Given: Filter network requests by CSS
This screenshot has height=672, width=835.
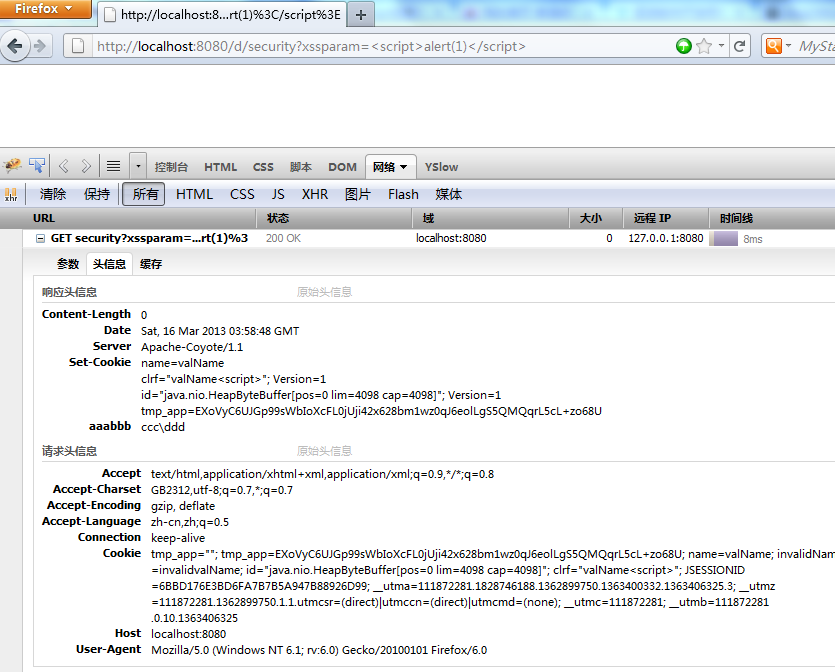Looking at the screenshot, I should [242, 194].
